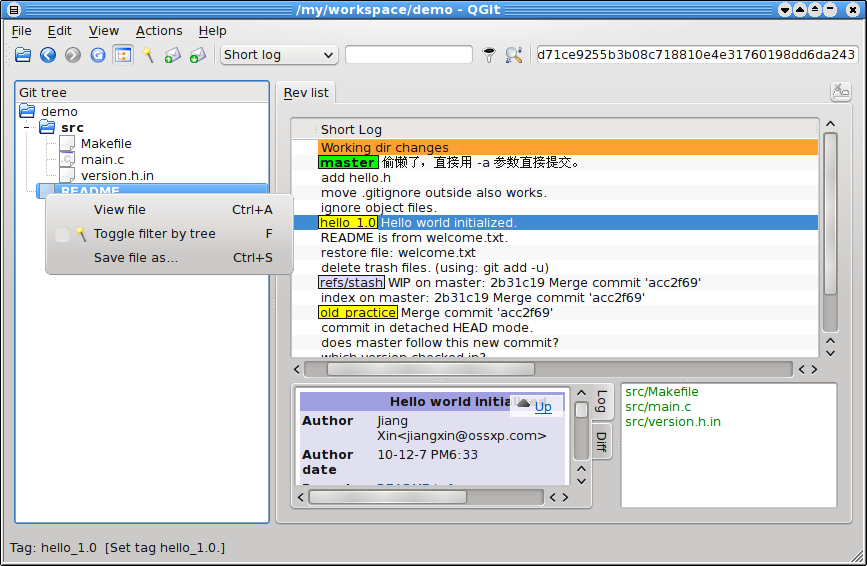This screenshot has height=566, width=867.
Task: Open the Help menu
Action: click(x=212, y=31)
